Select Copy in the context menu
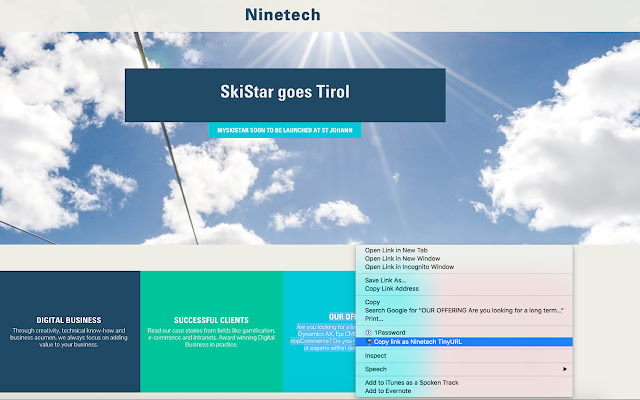Screen dimensions: 640x400 [464, 302]
